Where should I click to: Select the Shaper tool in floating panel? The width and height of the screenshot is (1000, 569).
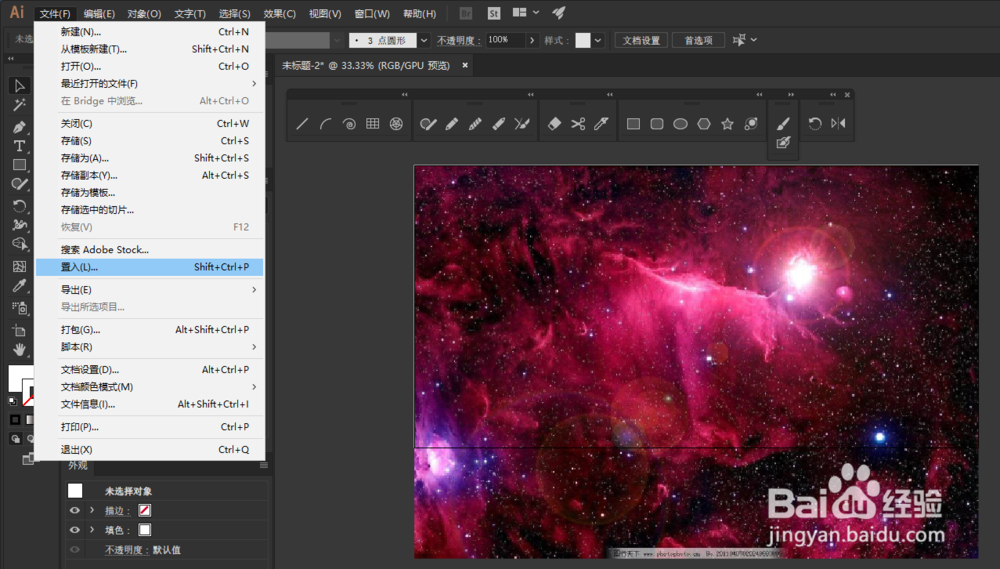coord(428,124)
